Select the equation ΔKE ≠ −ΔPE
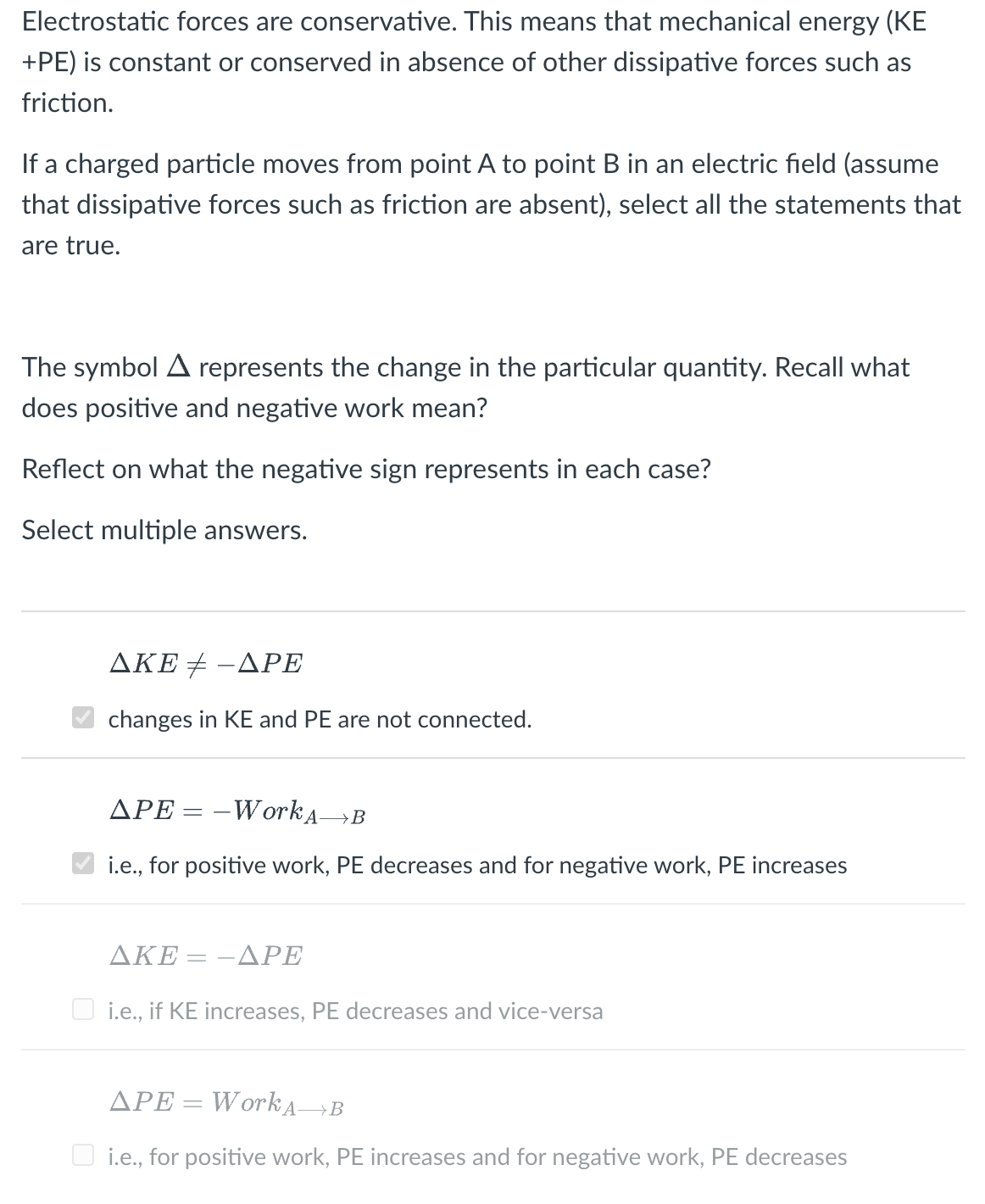 (204, 664)
